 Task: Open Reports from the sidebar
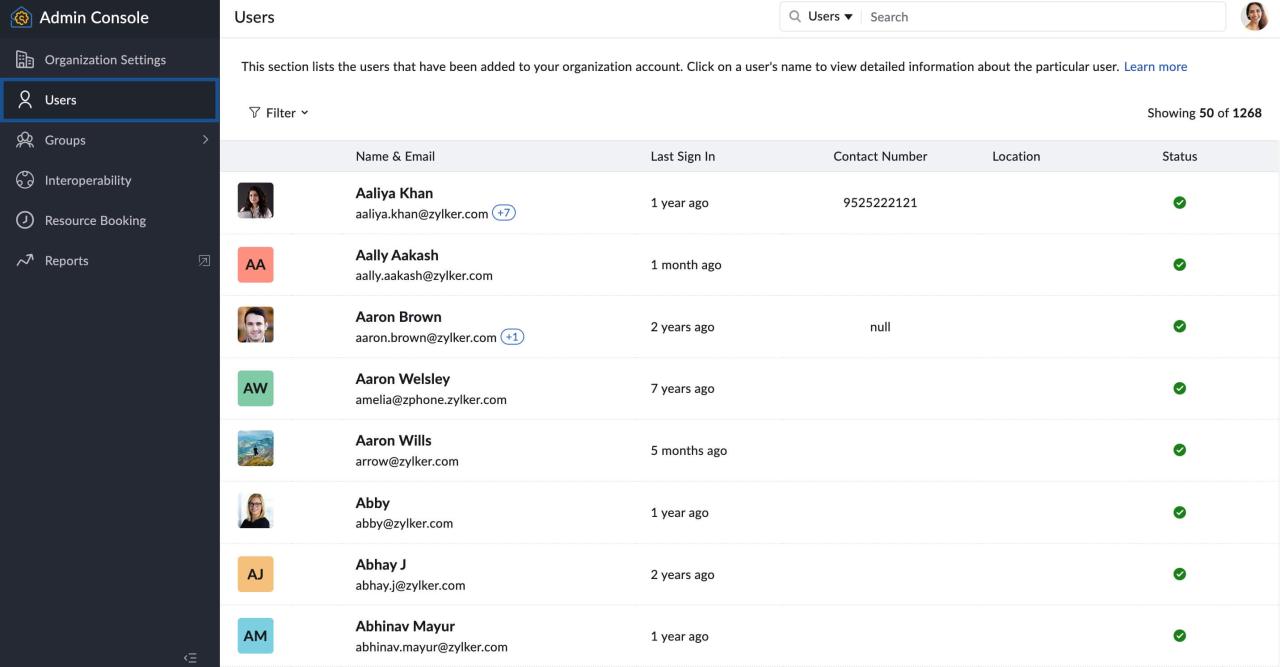[66, 260]
